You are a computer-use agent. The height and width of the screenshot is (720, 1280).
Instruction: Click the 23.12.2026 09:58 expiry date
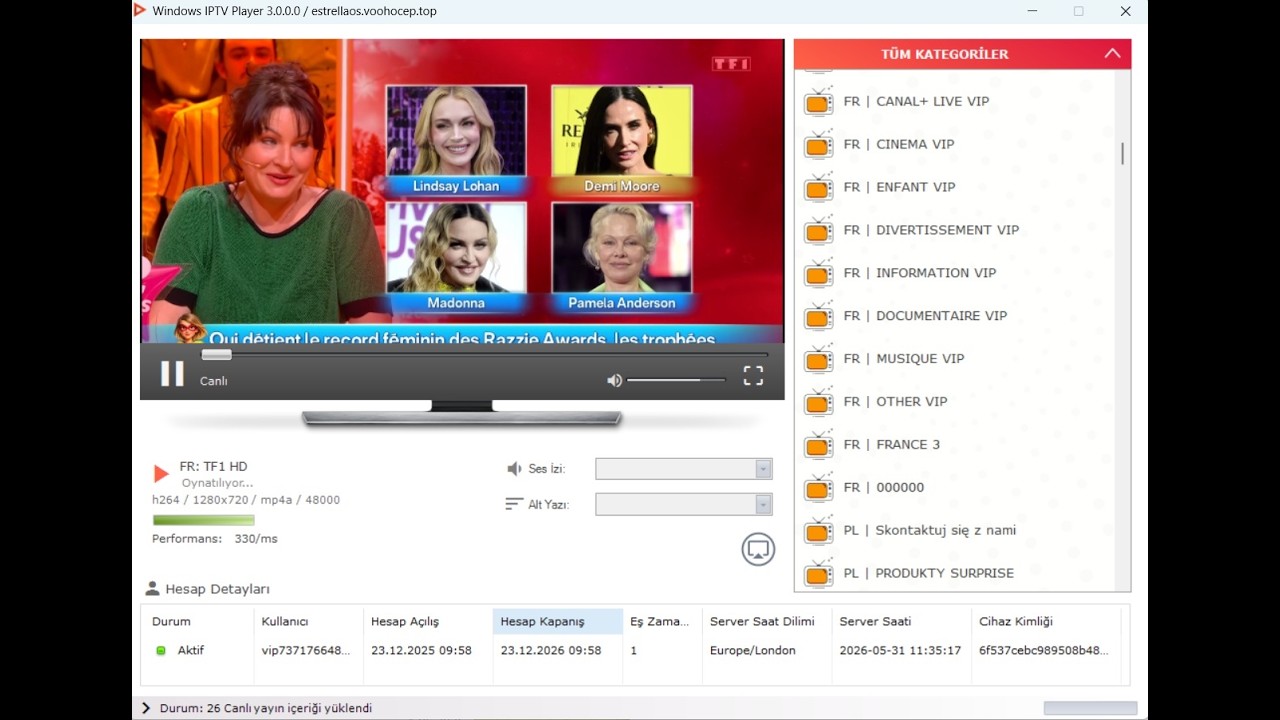pyautogui.click(x=551, y=651)
